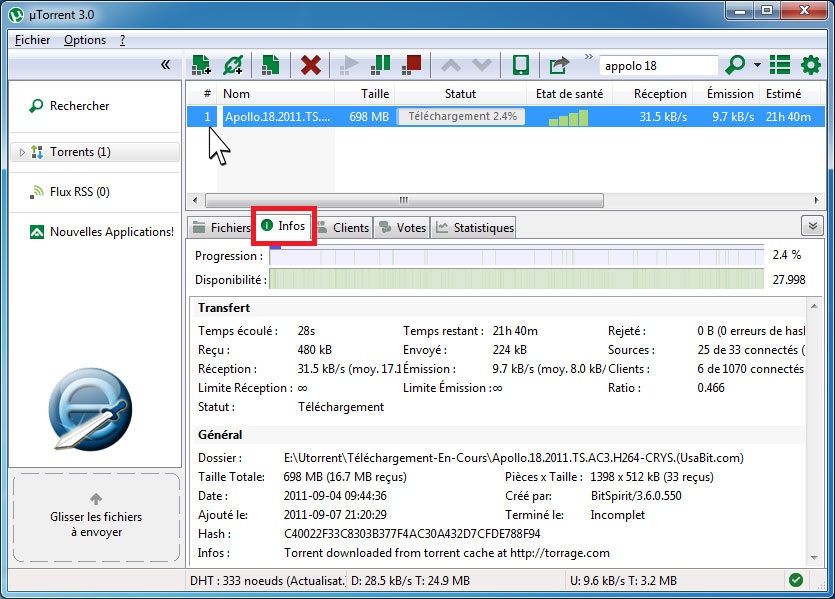Click the E:\Utorrent download folder path
835x599 pixels.
click(513, 458)
